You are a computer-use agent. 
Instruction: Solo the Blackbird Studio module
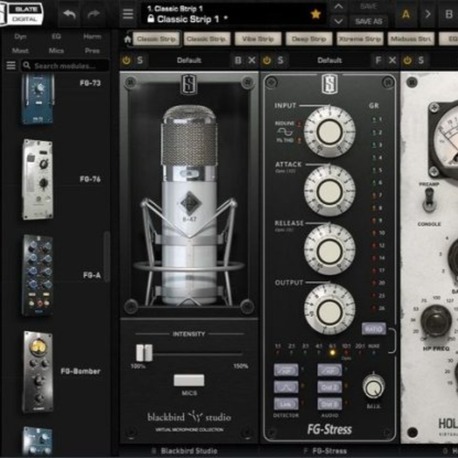click(140, 60)
